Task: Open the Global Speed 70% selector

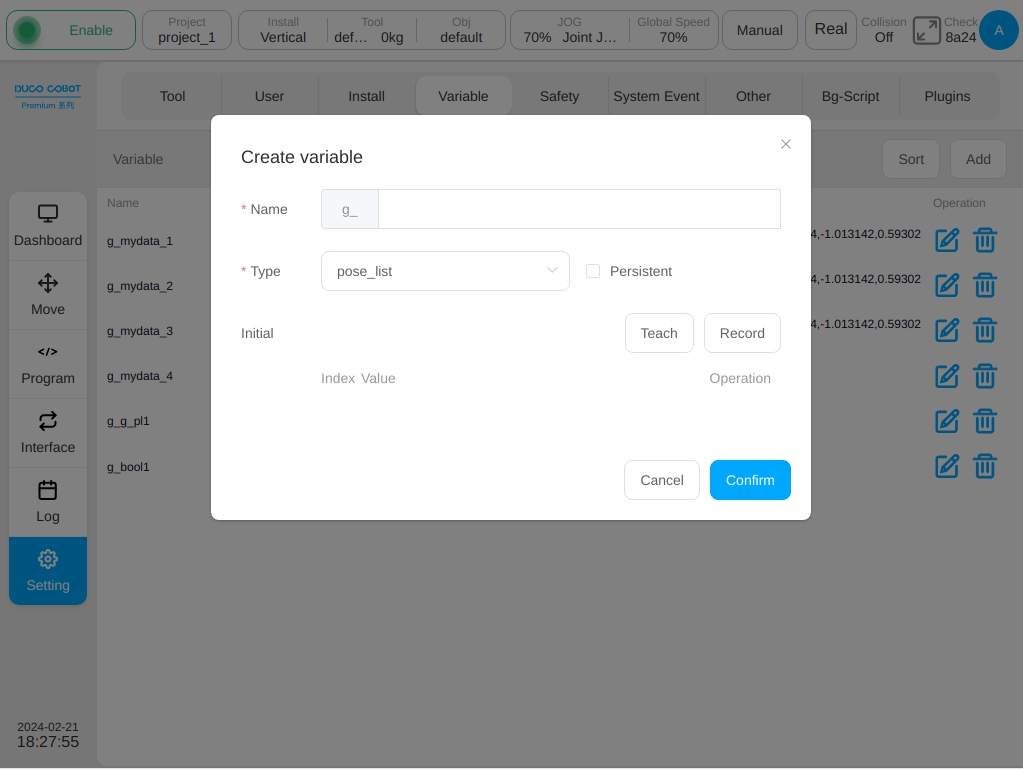Action: pos(673,30)
